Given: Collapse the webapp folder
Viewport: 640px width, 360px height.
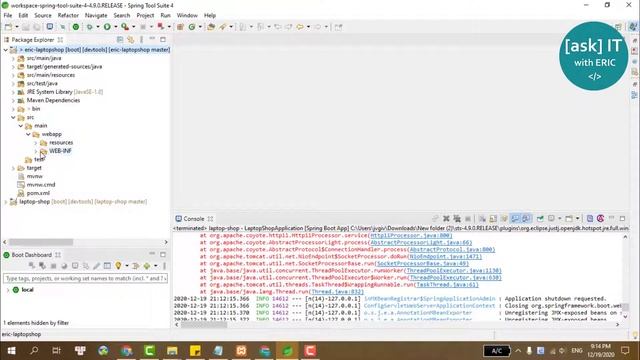Looking at the screenshot, I should [28, 134].
